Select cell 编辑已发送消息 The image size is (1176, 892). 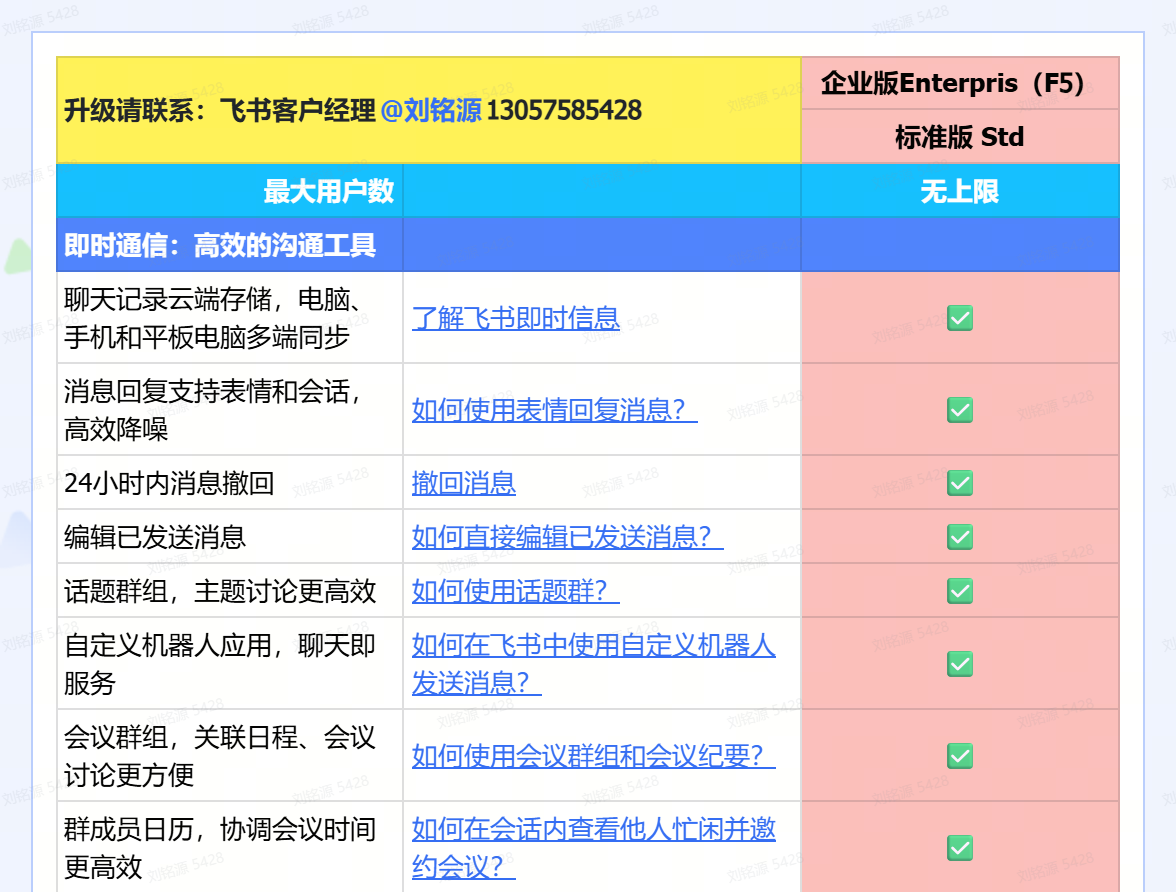coord(230,537)
